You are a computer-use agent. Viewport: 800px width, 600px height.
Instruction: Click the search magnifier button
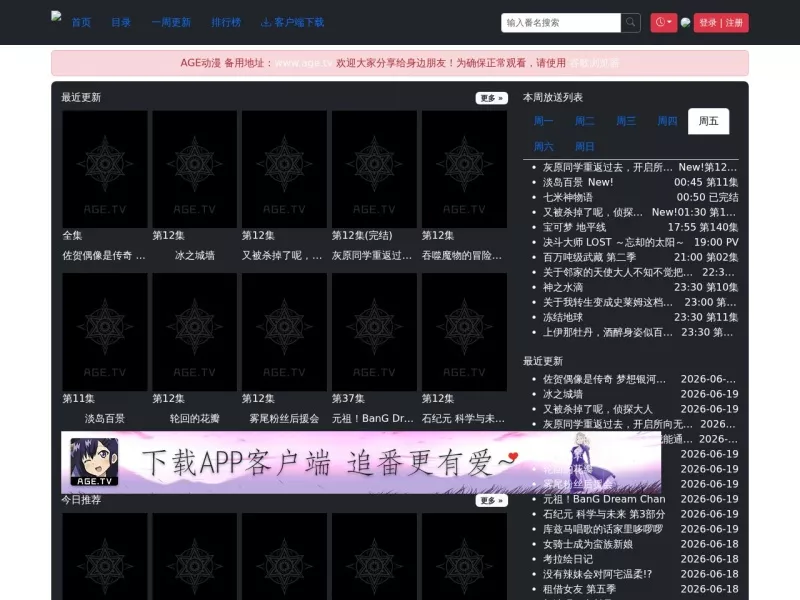tap(631, 22)
